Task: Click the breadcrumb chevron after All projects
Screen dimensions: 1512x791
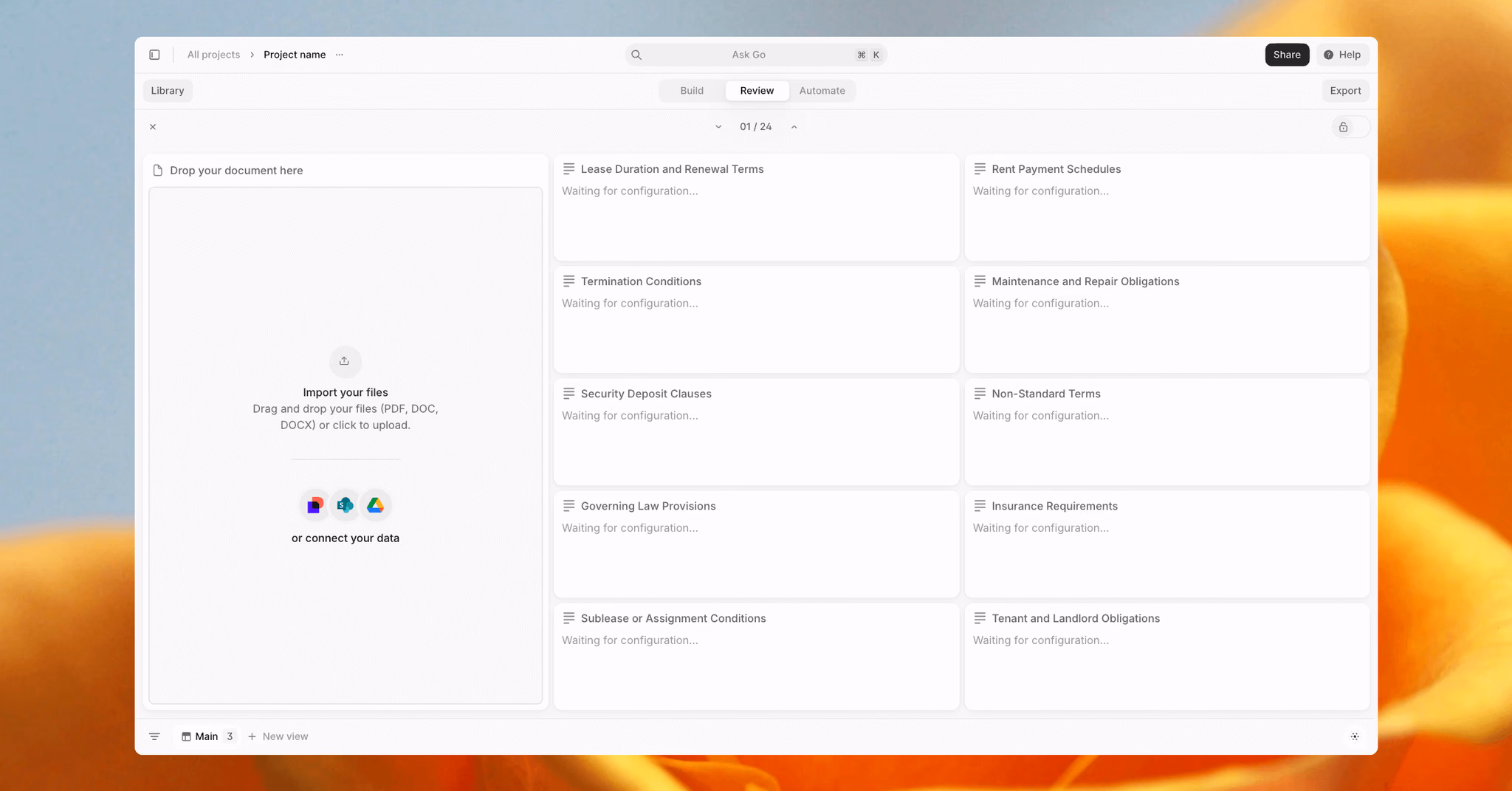Action: click(252, 55)
